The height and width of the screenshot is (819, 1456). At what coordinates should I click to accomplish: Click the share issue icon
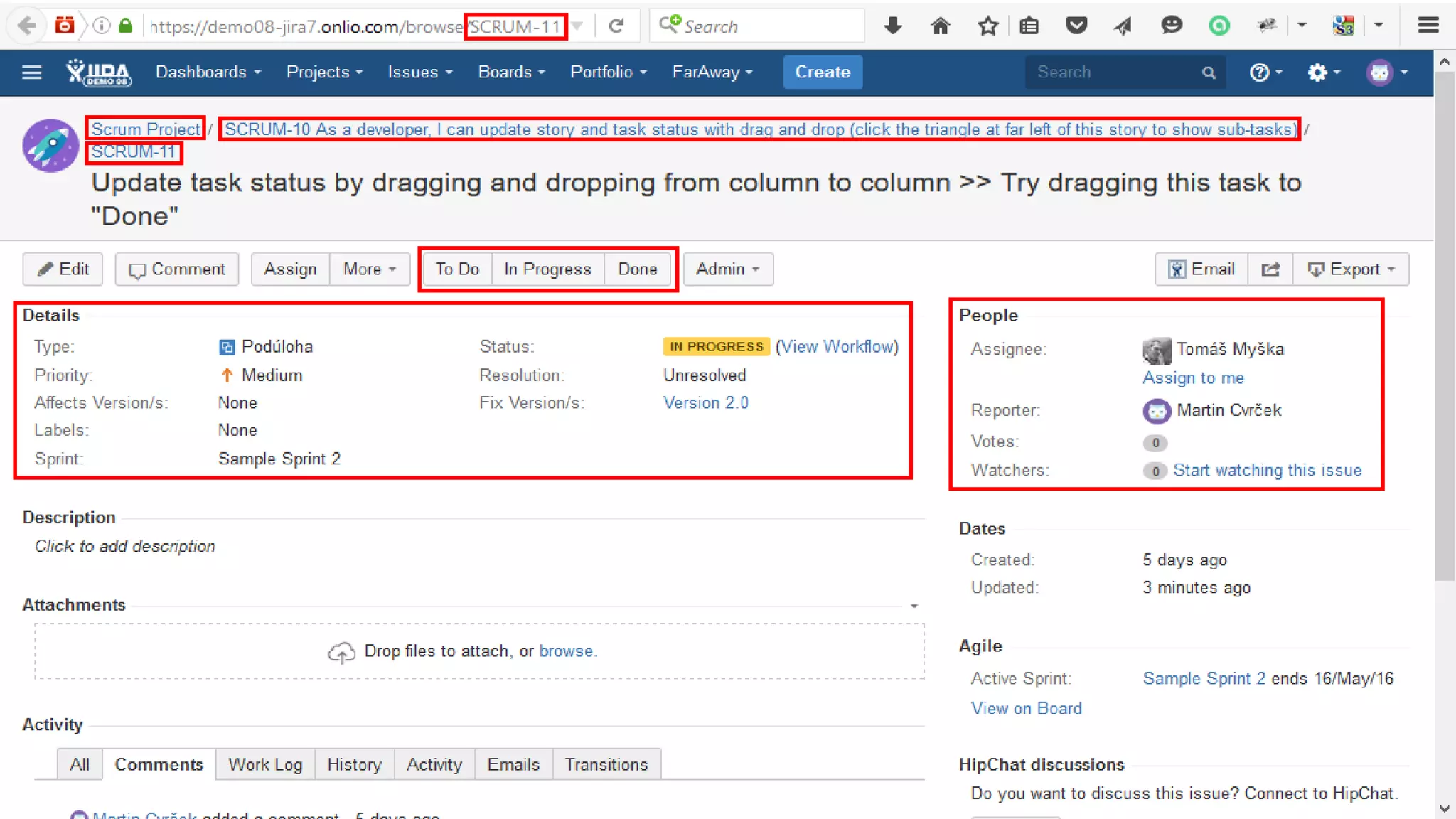coord(1270,269)
